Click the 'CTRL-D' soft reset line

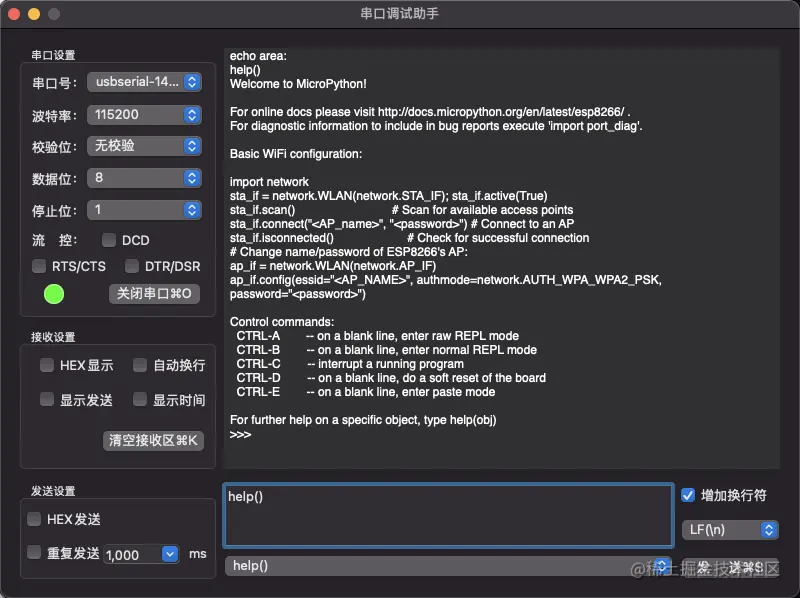tap(391, 378)
